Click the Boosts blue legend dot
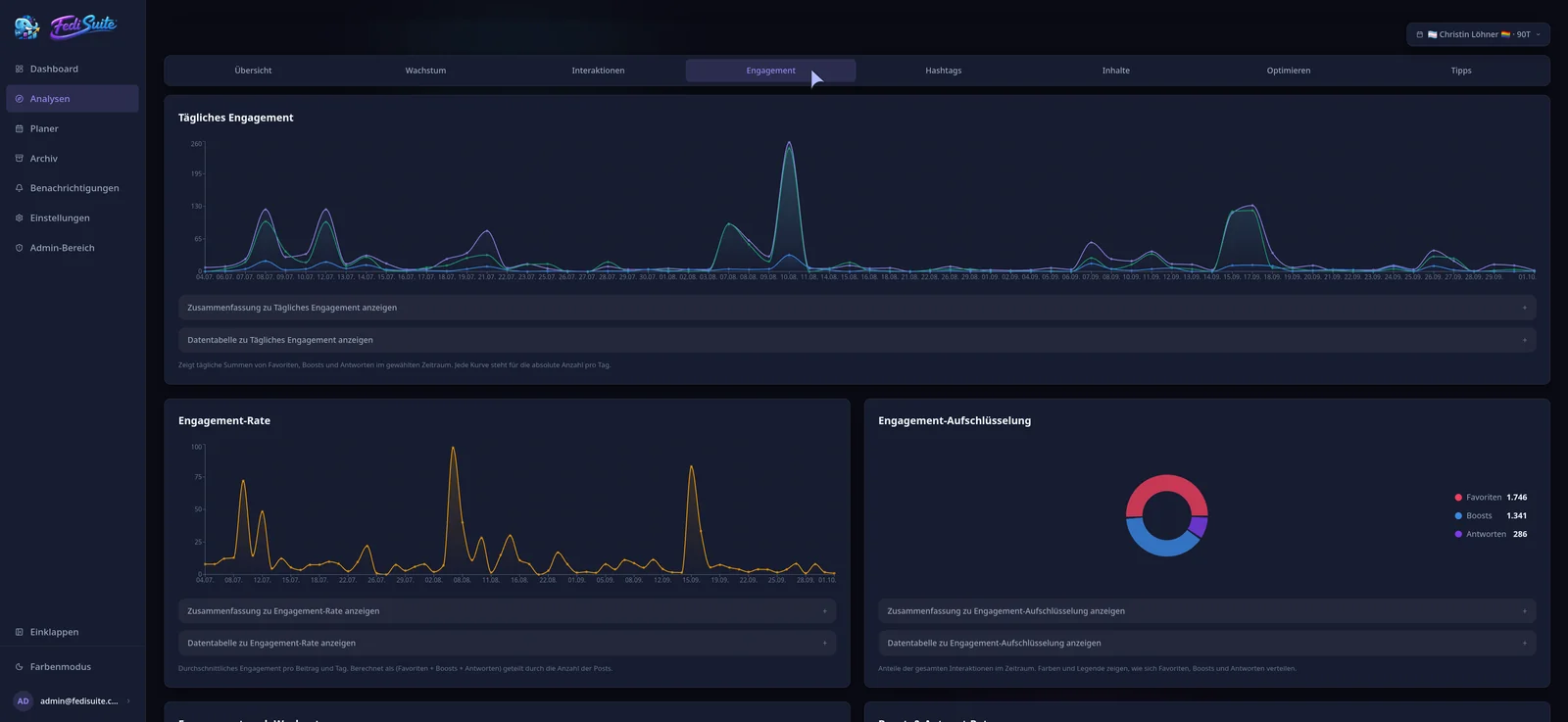Image resolution: width=1568 pixels, height=722 pixels. click(1458, 516)
